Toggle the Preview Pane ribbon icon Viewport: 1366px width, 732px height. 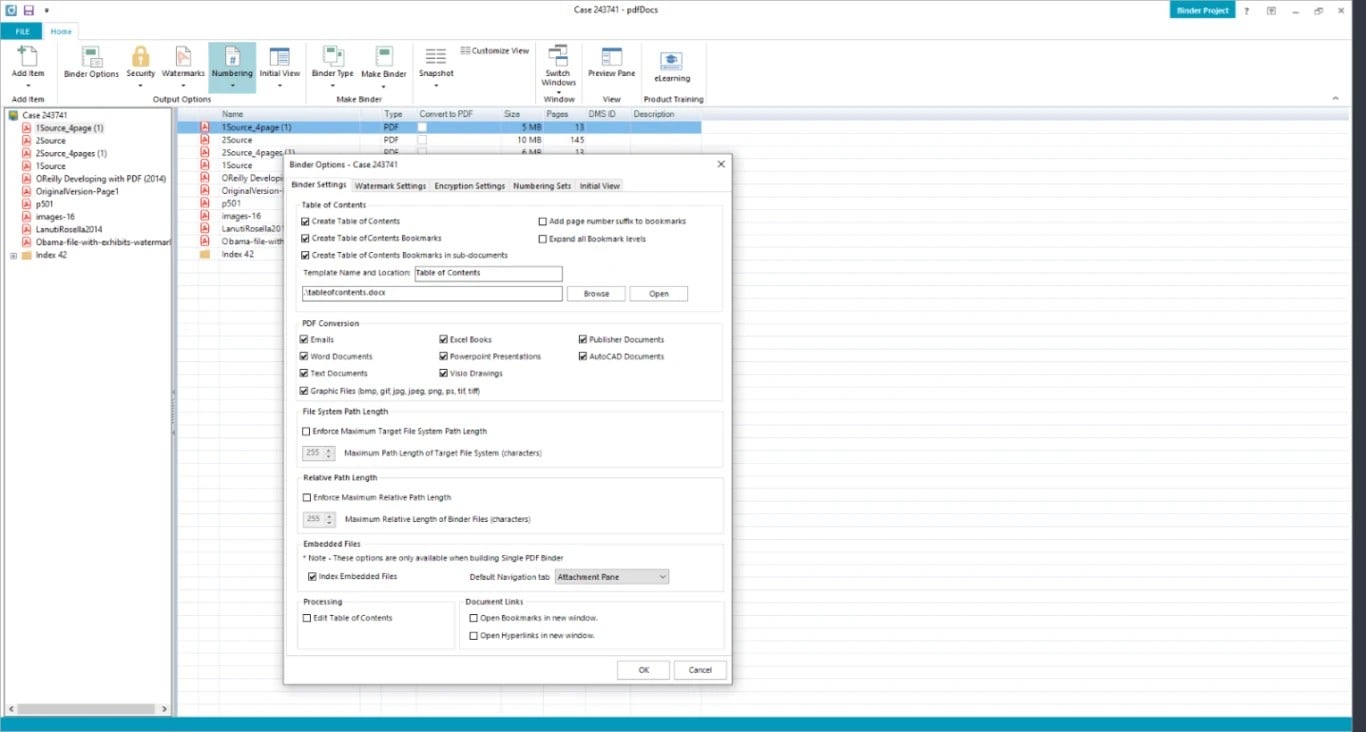click(x=611, y=56)
